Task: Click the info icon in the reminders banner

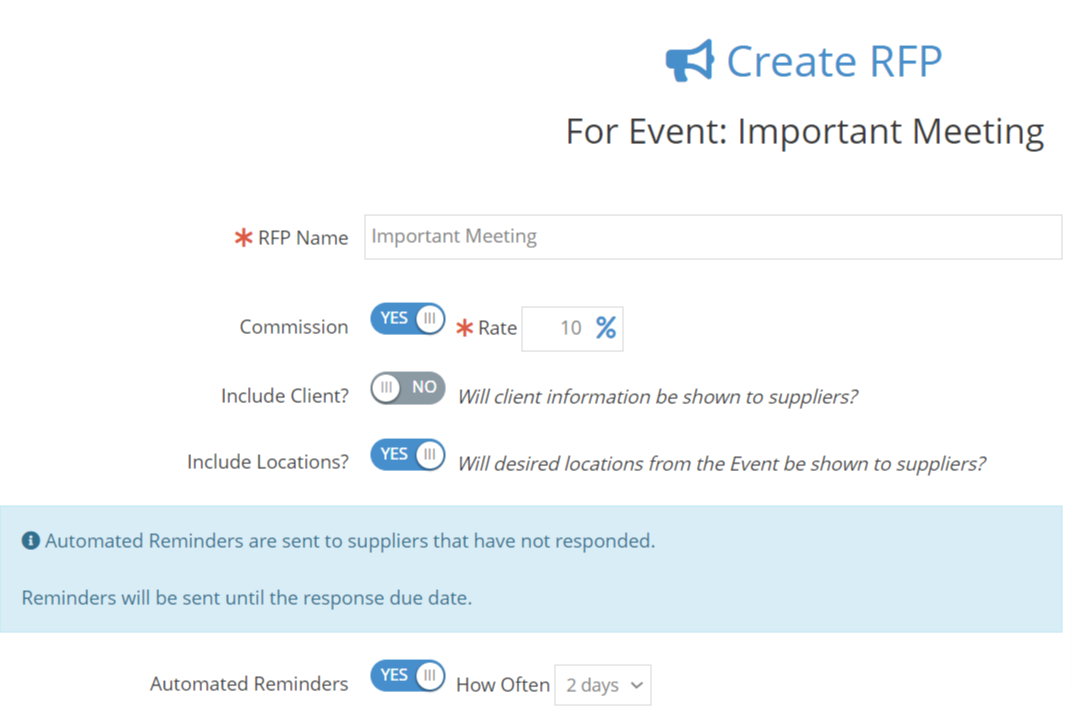Action: (x=31, y=540)
